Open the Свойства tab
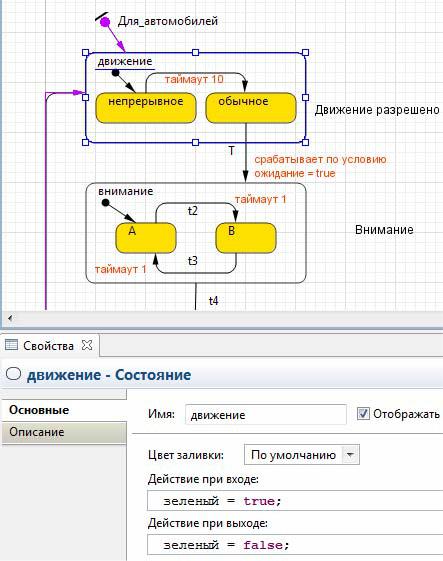Image resolution: width=443 pixels, height=561 pixels. [x=48, y=346]
